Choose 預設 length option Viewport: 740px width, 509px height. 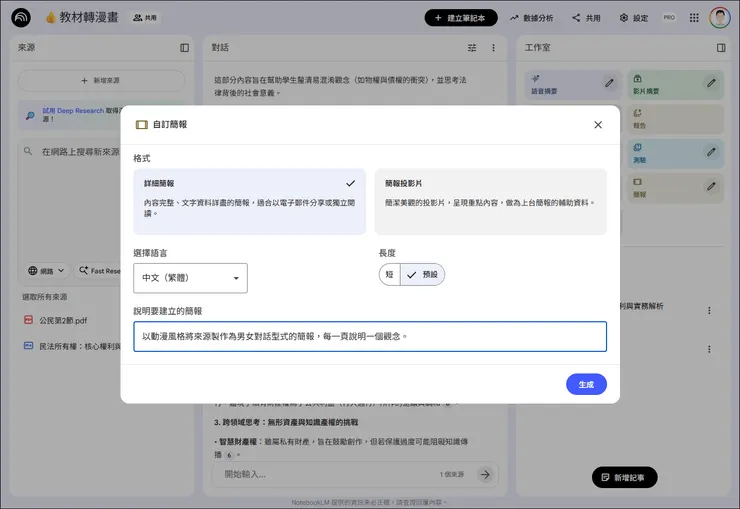click(422, 275)
